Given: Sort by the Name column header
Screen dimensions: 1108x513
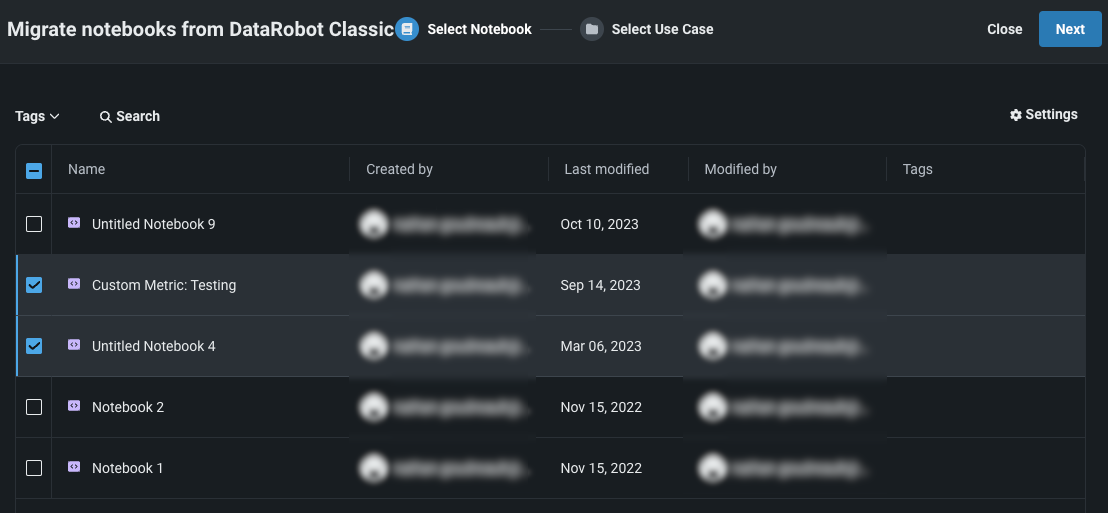Looking at the screenshot, I should [86, 169].
